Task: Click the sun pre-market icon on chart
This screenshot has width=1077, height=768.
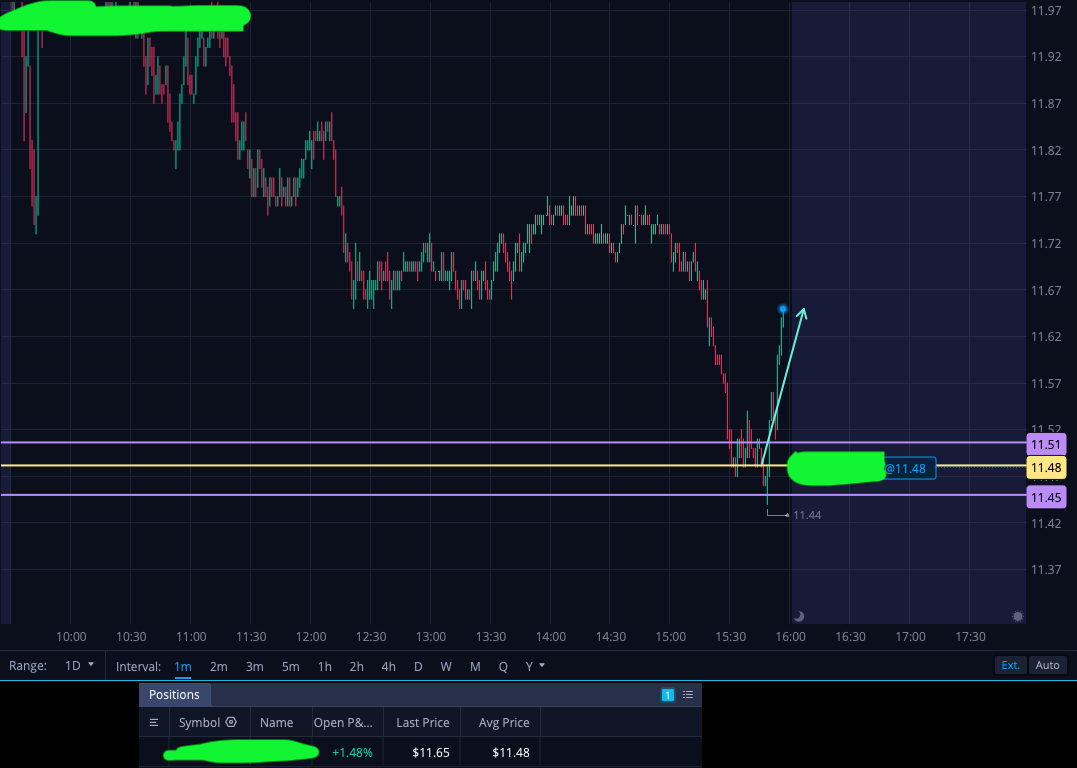Action: [x=1018, y=616]
